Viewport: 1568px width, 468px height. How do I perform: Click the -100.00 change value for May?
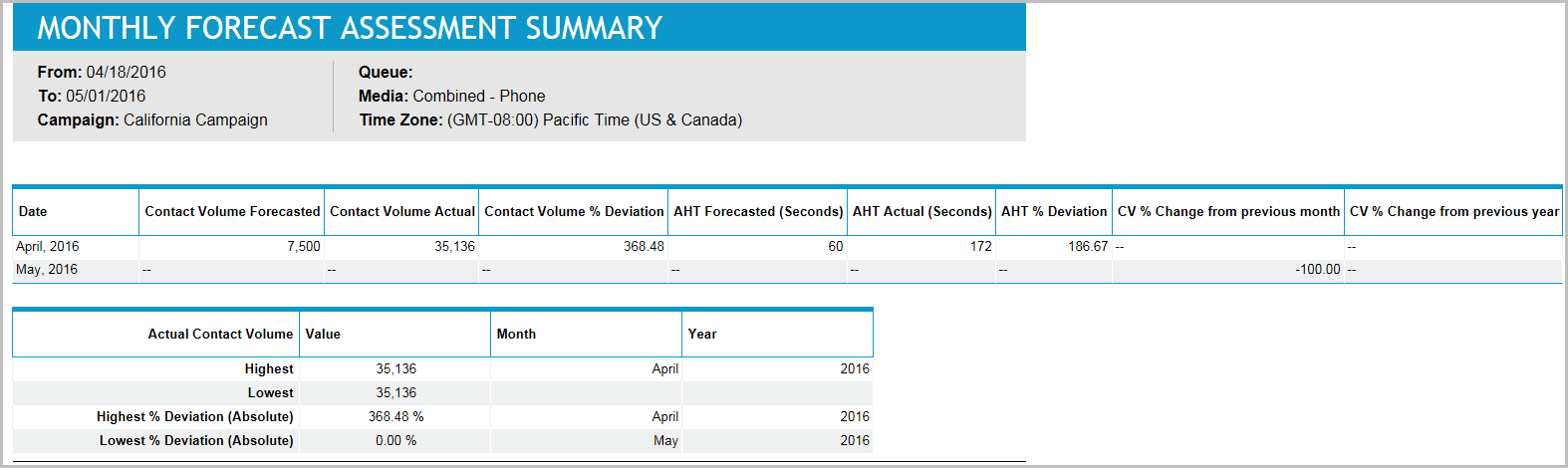[1318, 269]
